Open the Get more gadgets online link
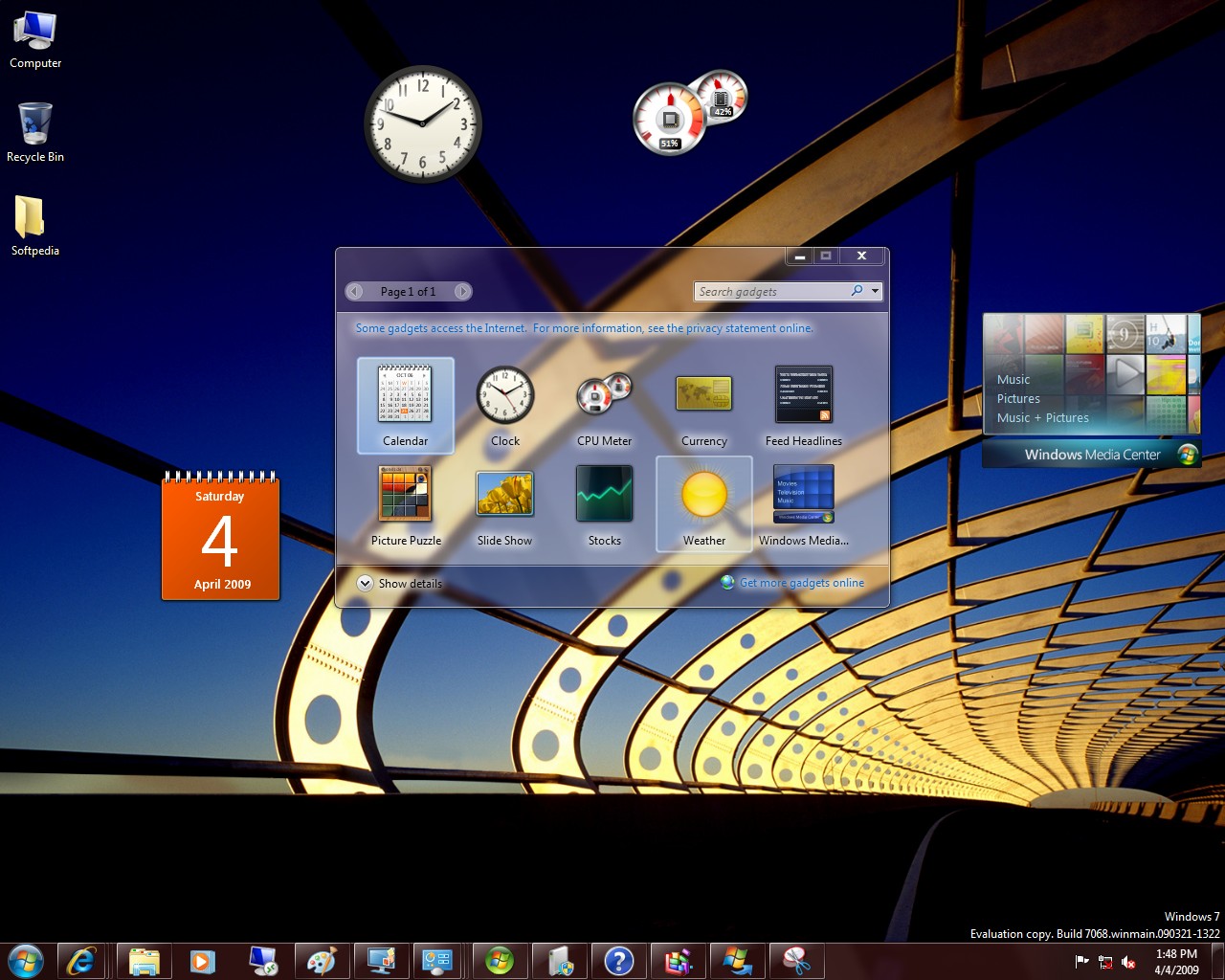 tap(801, 583)
